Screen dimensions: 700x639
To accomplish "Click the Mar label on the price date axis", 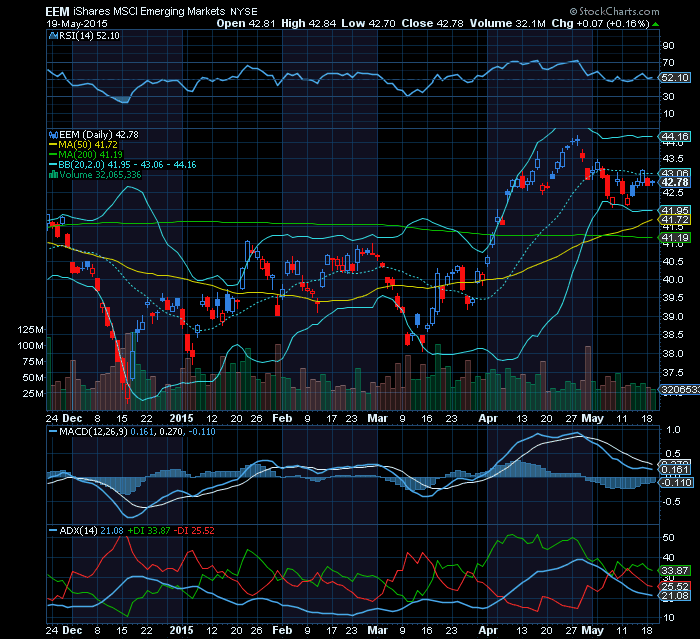I will pyautogui.click(x=377, y=419).
